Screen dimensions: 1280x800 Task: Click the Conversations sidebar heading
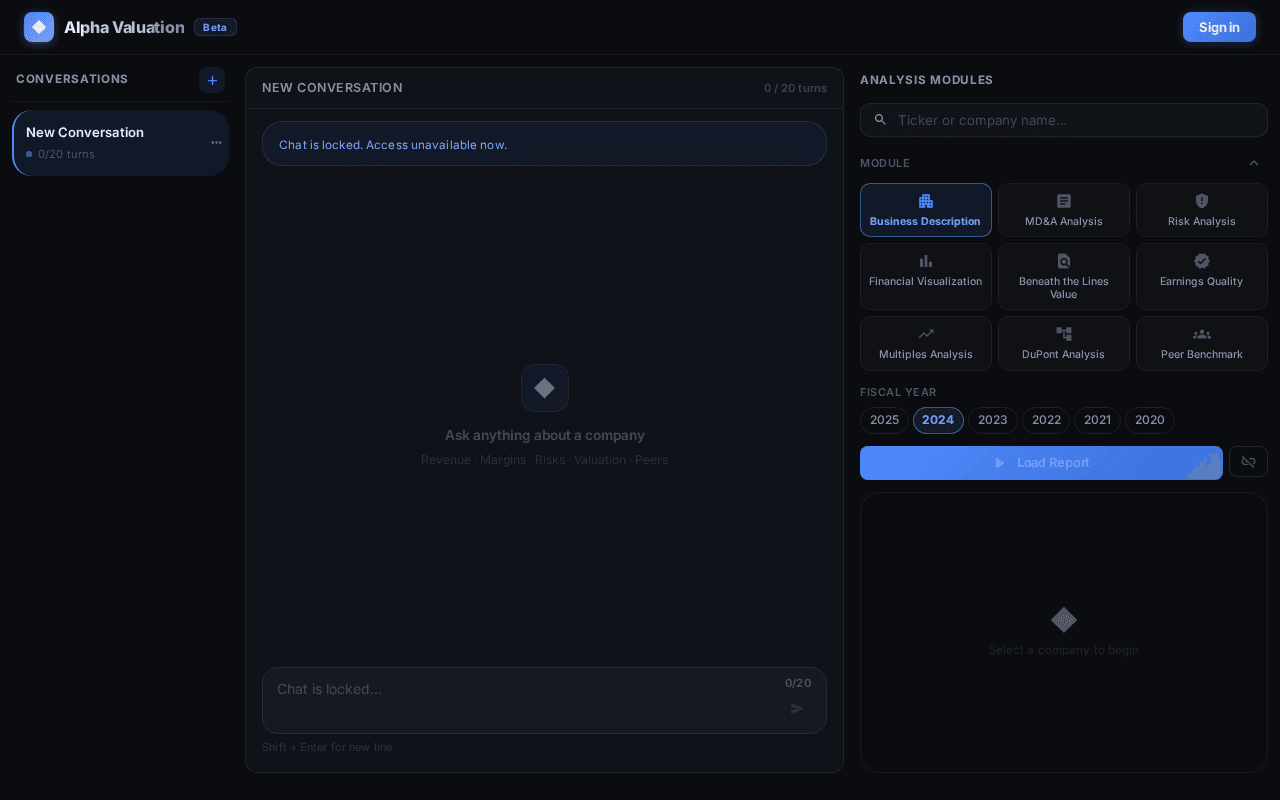click(72, 79)
